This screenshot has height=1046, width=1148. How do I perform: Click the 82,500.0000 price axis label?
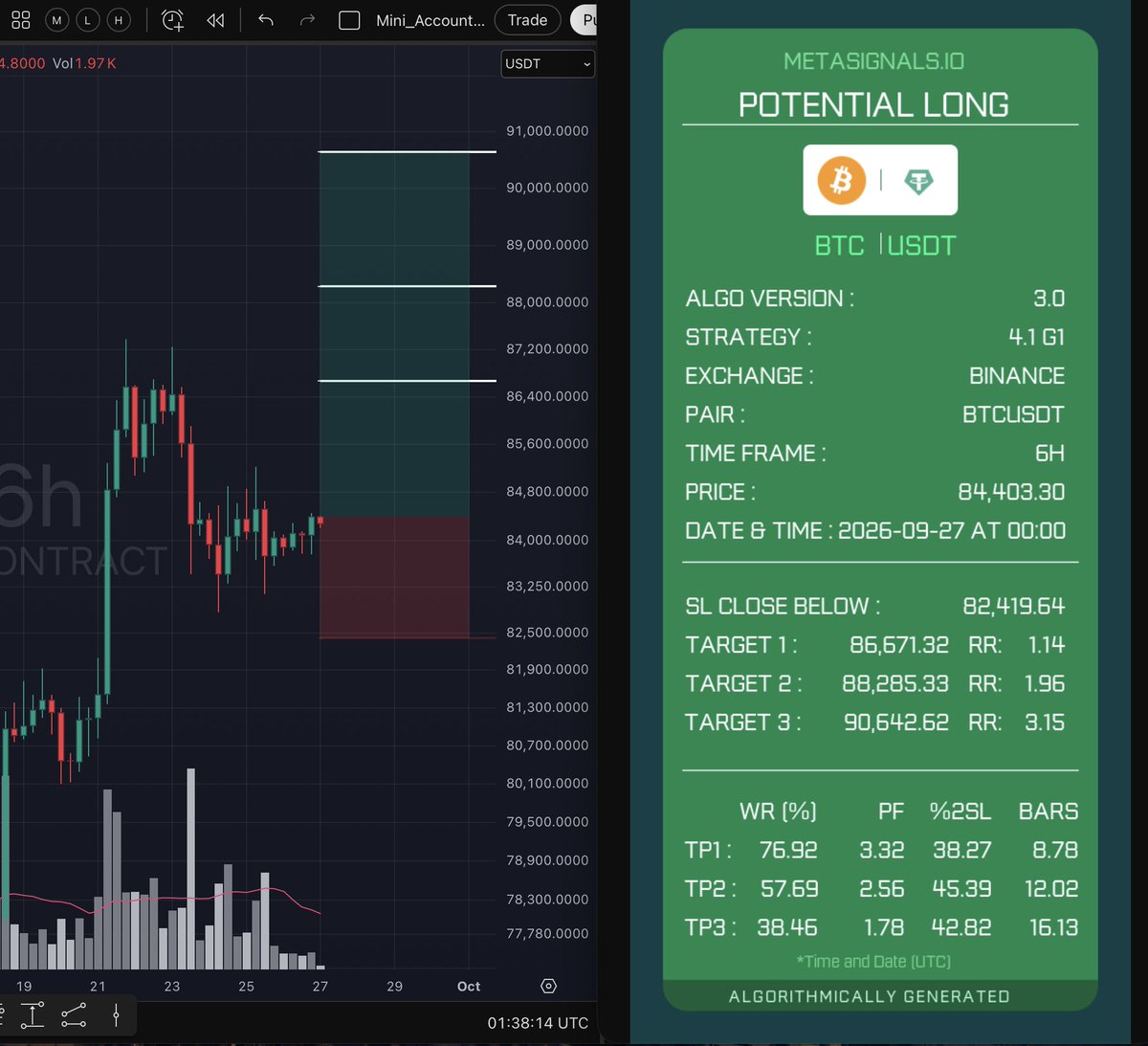(547, 633)
